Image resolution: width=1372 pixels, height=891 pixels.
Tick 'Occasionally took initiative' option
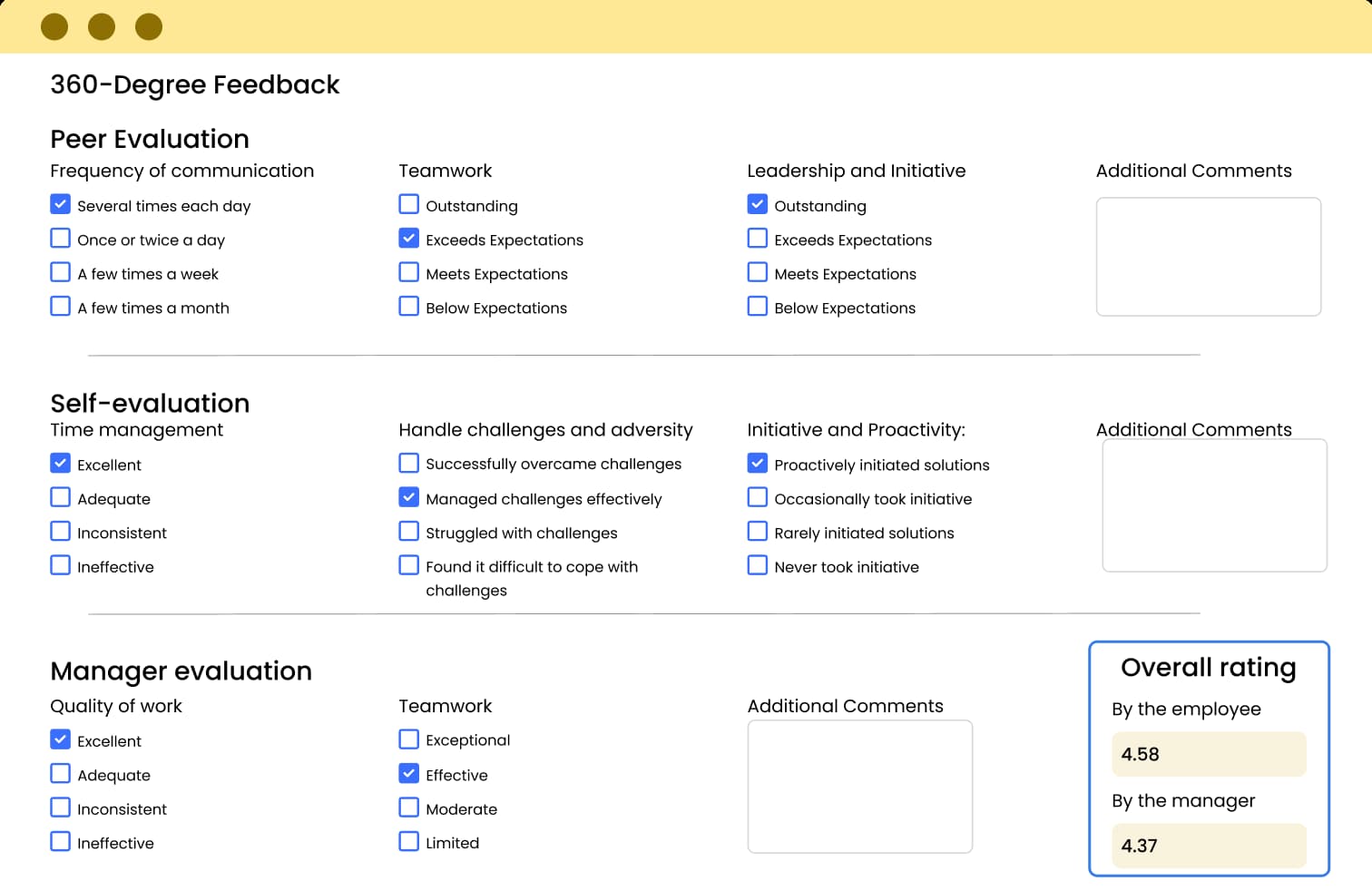coord(758,497)
